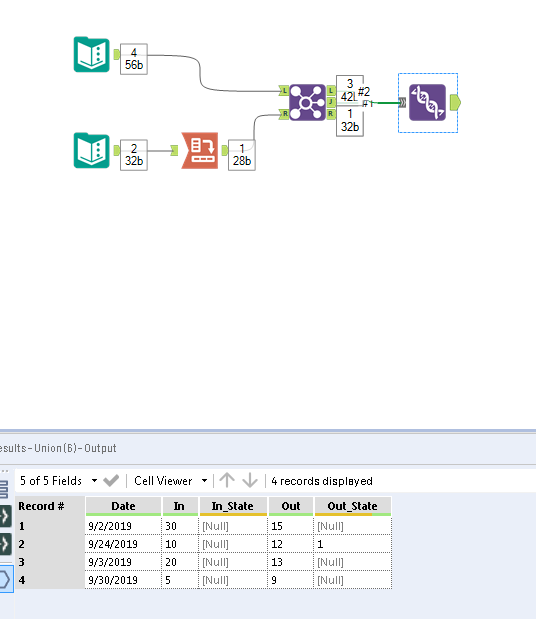Click the Union tool's green output anchor

pos(455,102)
